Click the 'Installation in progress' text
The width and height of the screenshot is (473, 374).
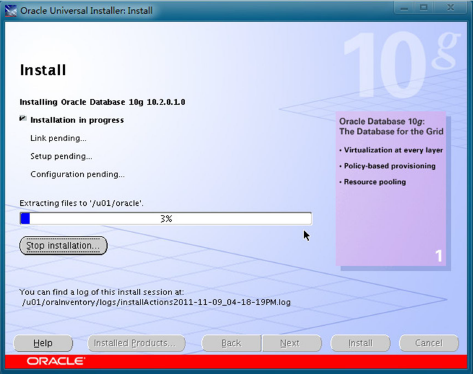77,120
